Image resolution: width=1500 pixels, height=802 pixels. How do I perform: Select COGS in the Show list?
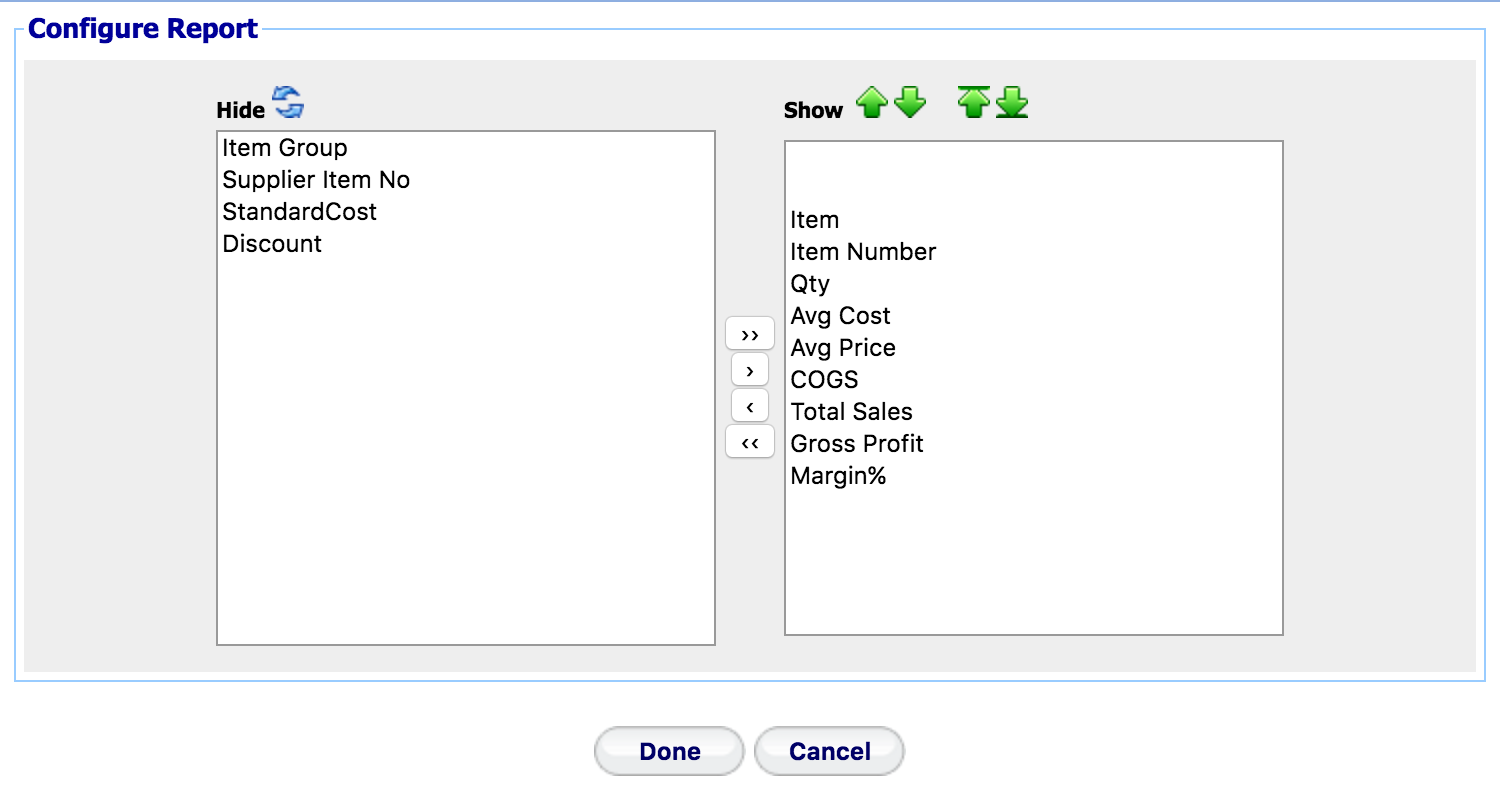[x=1034, y=380]
